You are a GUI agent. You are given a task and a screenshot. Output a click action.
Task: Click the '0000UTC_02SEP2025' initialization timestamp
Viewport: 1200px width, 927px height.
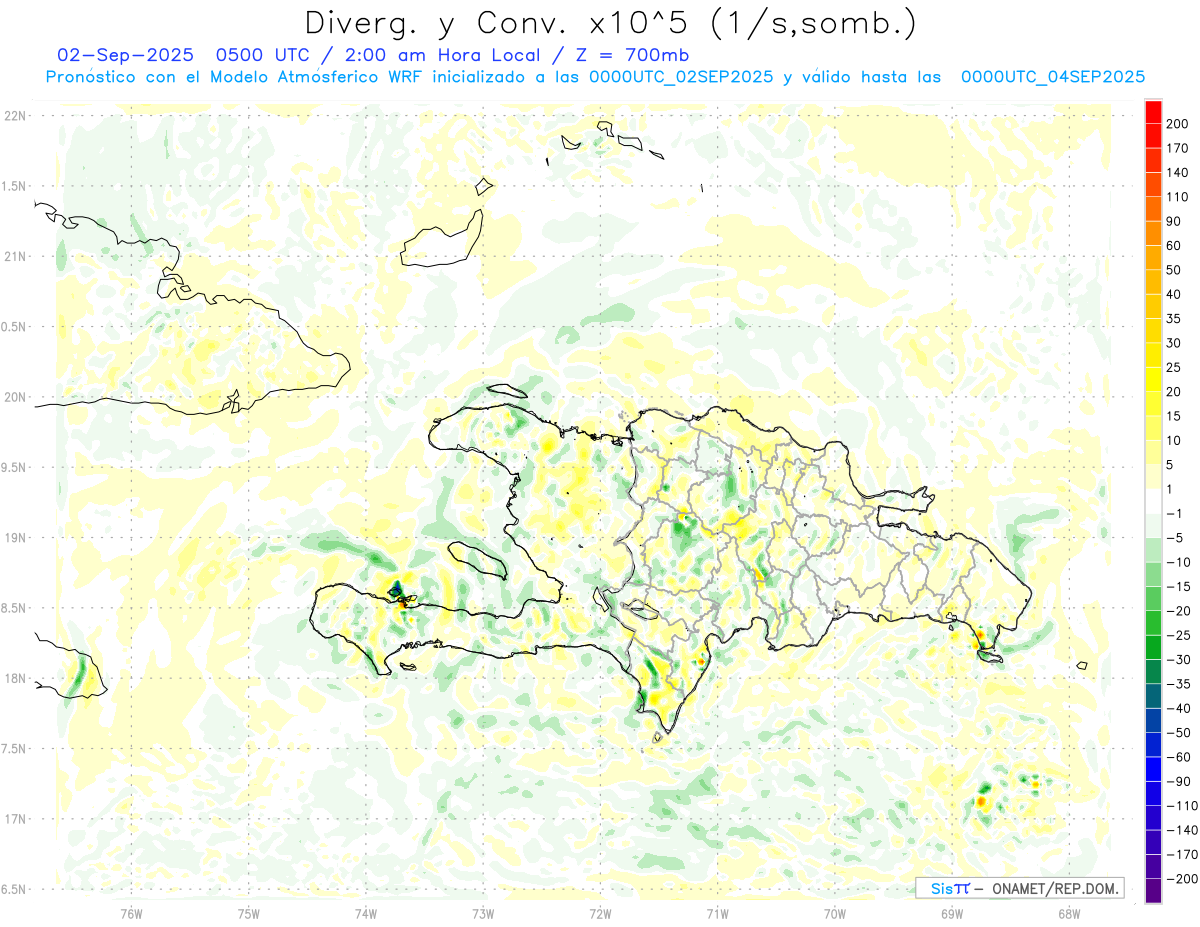(681, 77)
